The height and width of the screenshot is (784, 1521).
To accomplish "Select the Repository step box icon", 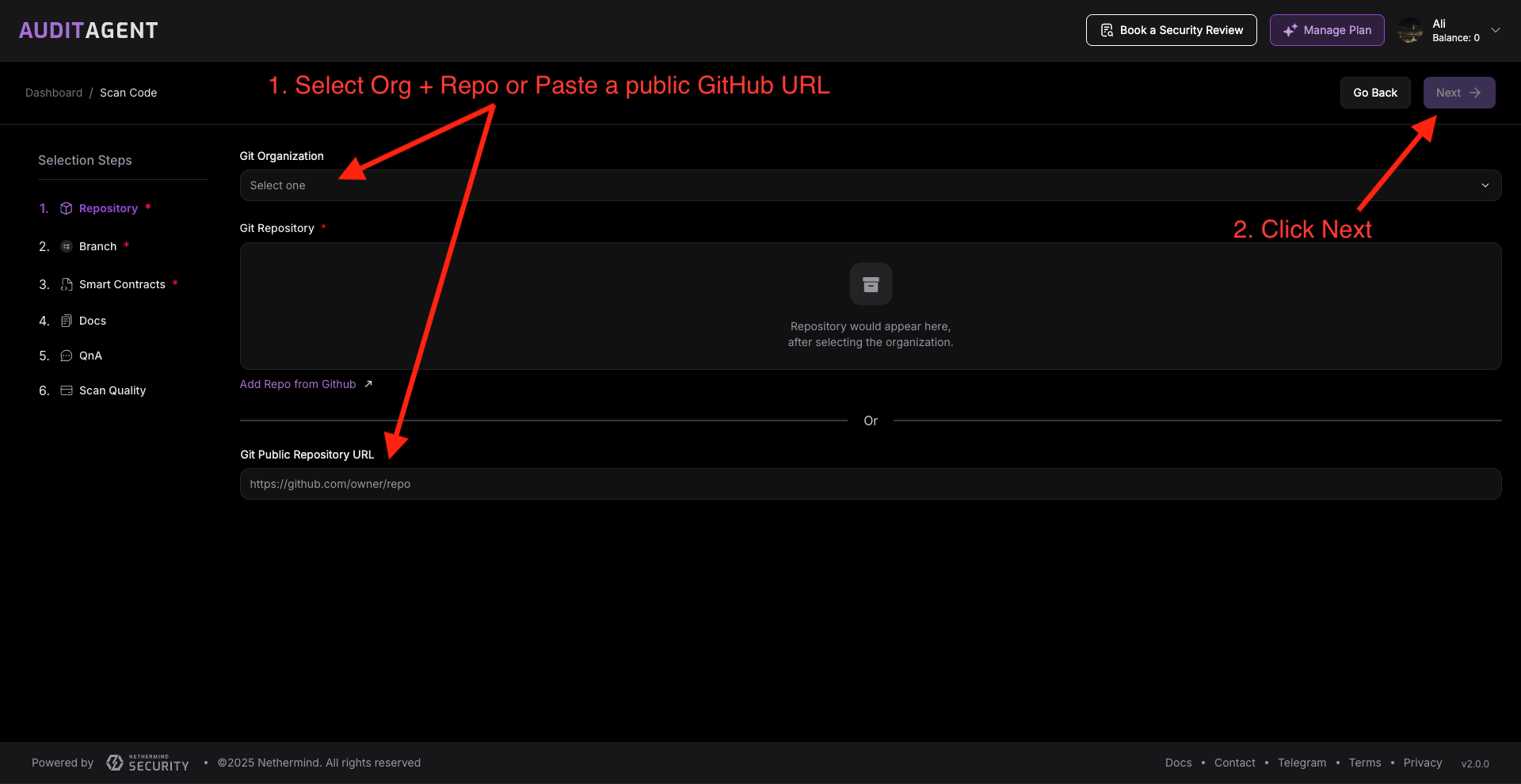I will [x=67, y=207].
